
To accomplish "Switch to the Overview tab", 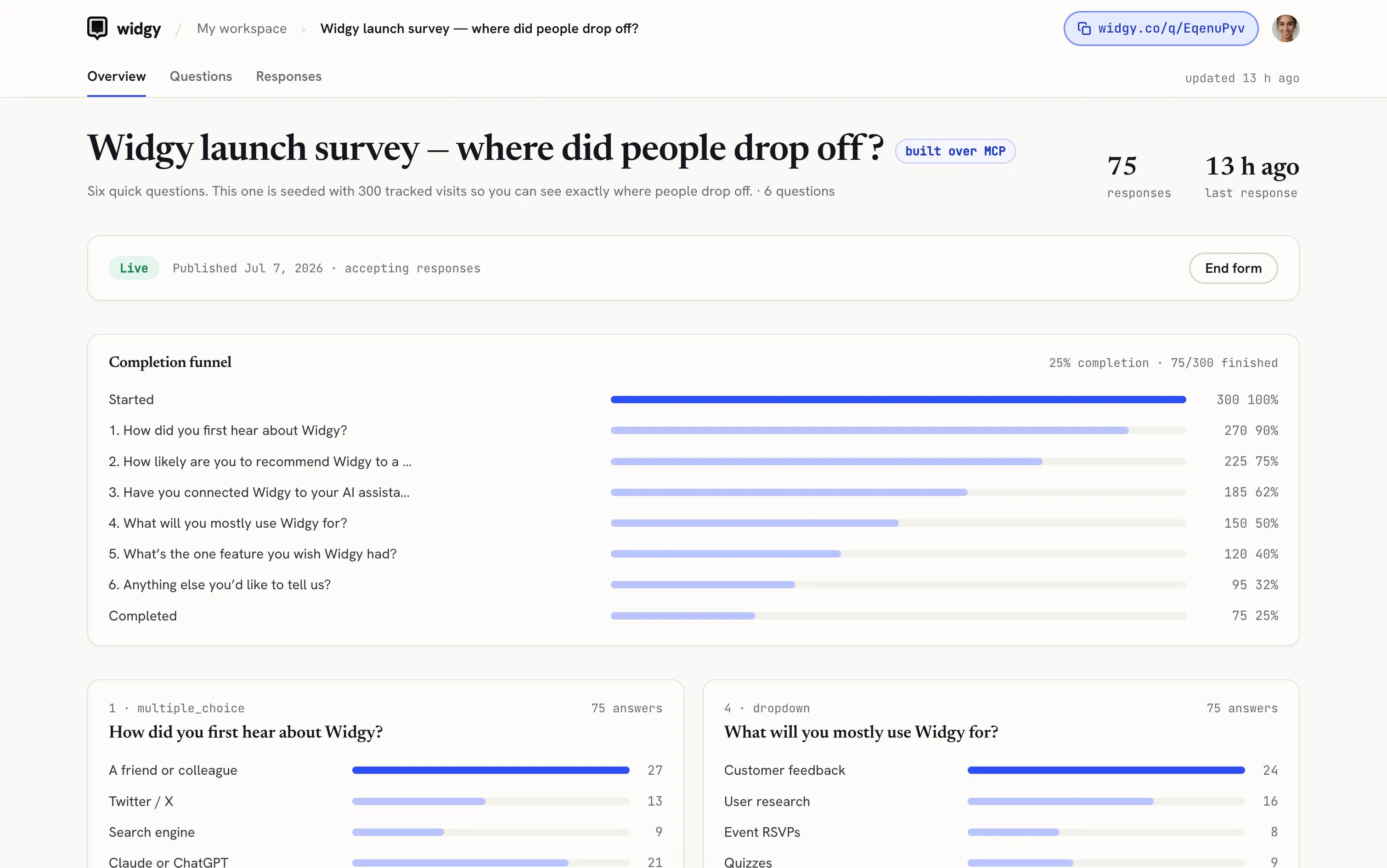I will 117,76.
